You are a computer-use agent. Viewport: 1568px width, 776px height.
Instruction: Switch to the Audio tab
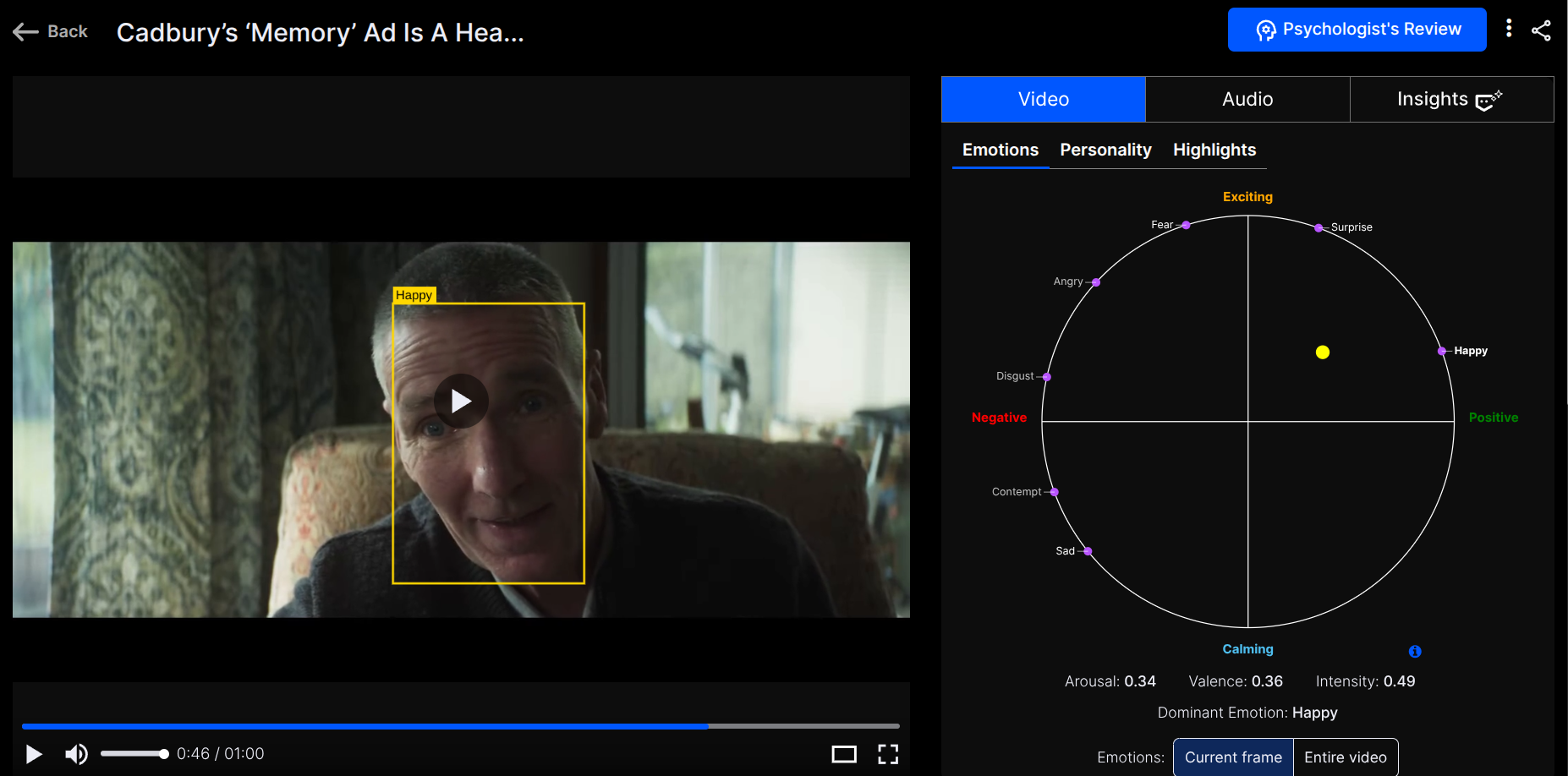tap(1247, 99)
